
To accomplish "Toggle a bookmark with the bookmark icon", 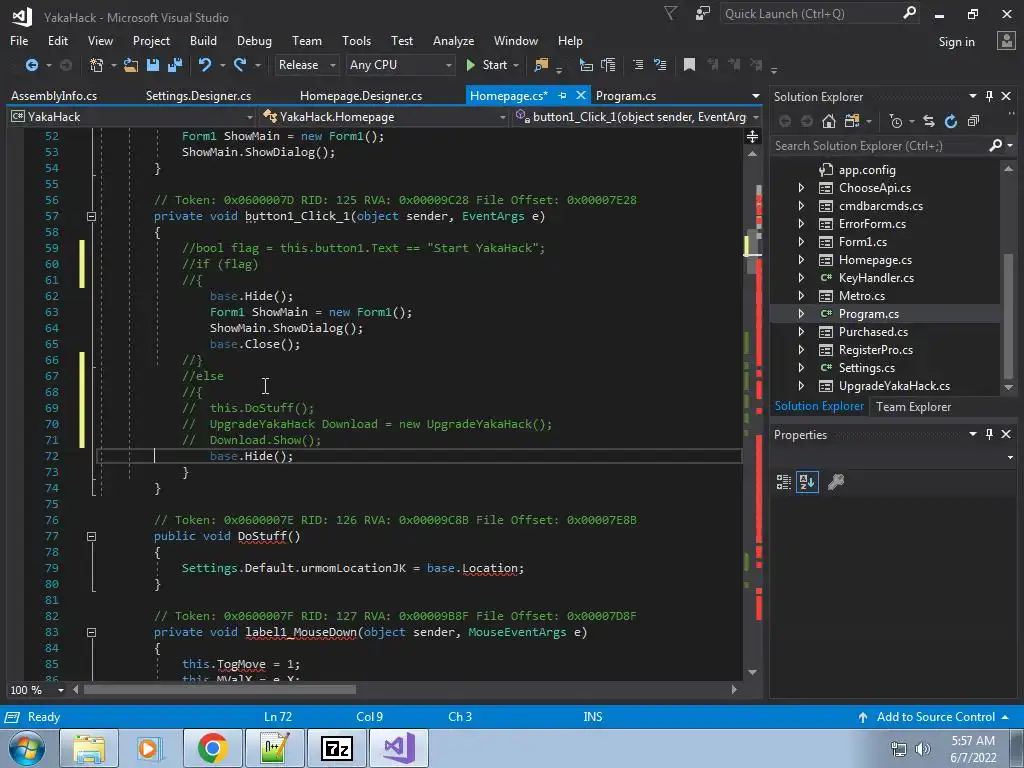I will 689,65.
